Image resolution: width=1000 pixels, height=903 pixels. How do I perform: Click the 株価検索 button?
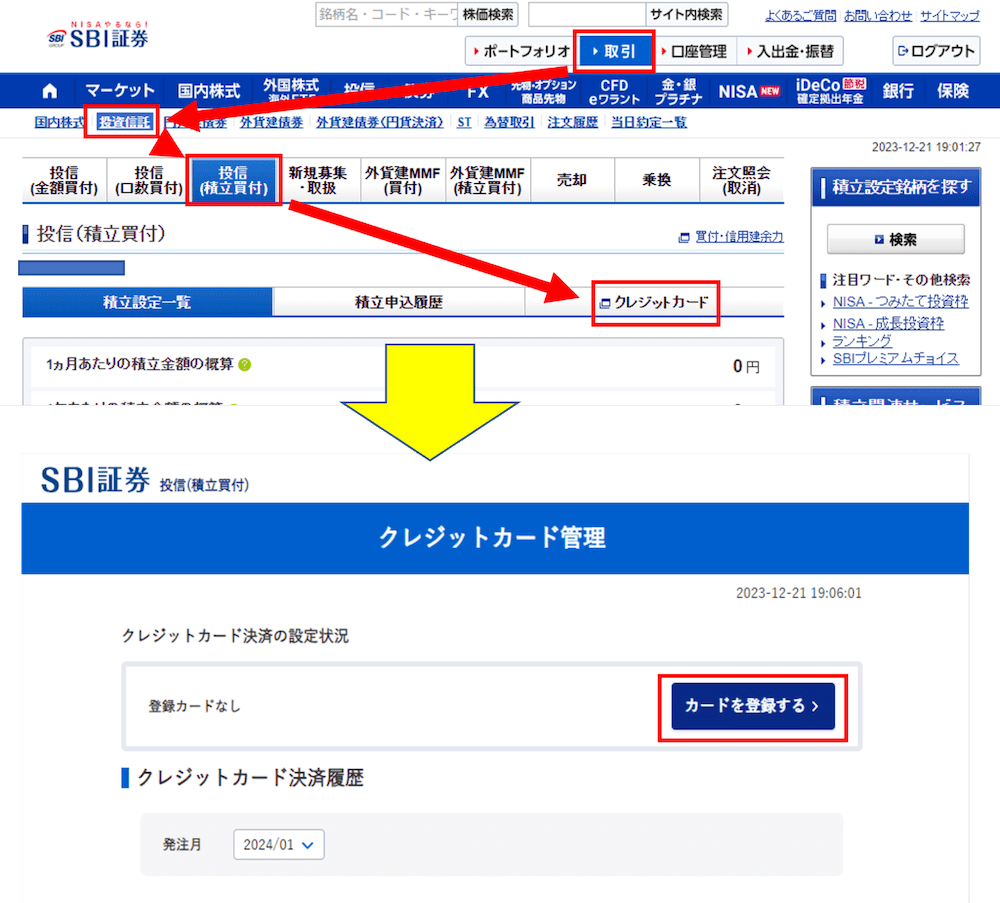pos(488,14)
